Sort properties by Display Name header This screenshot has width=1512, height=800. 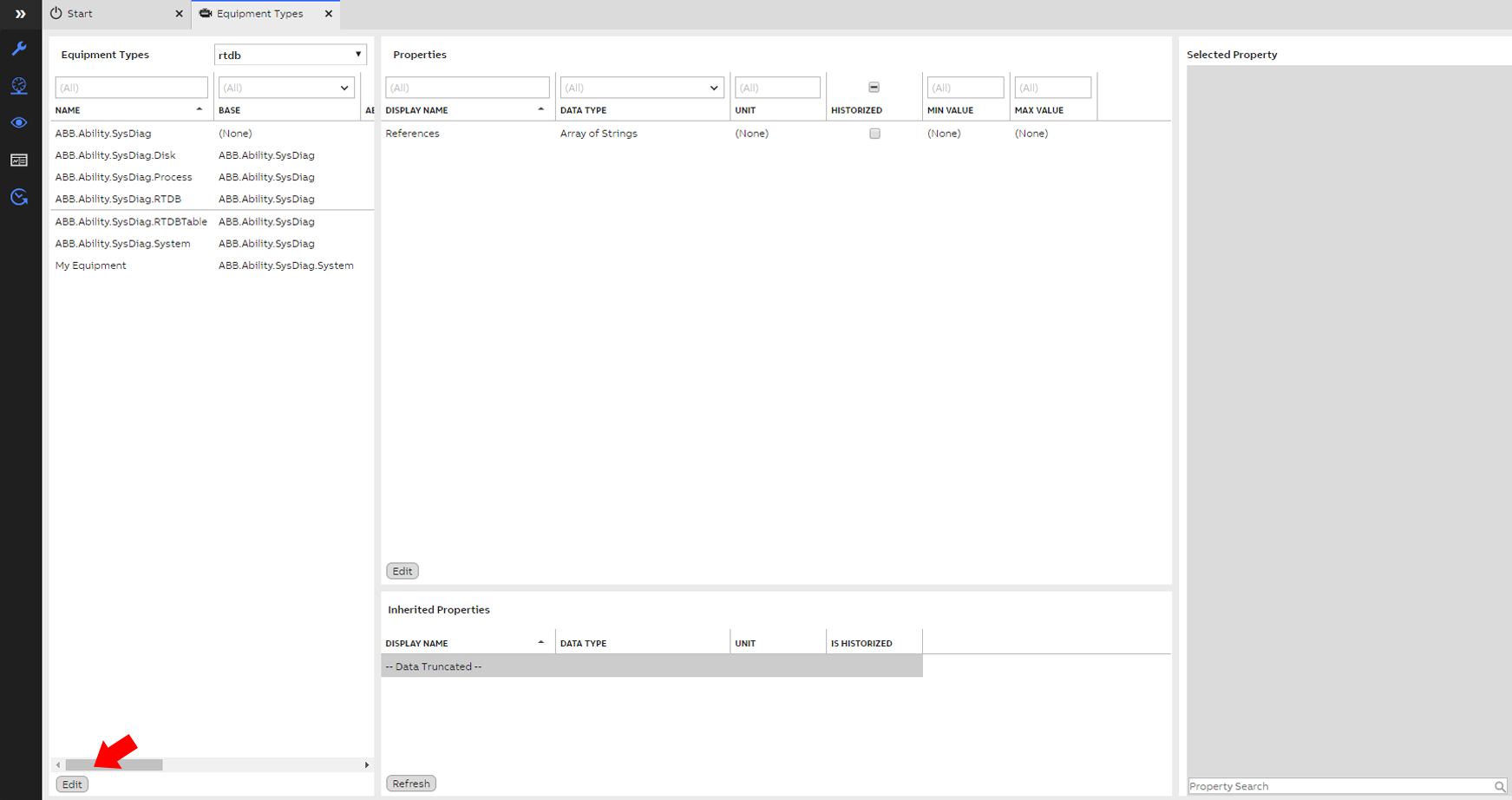pos(416,110)
